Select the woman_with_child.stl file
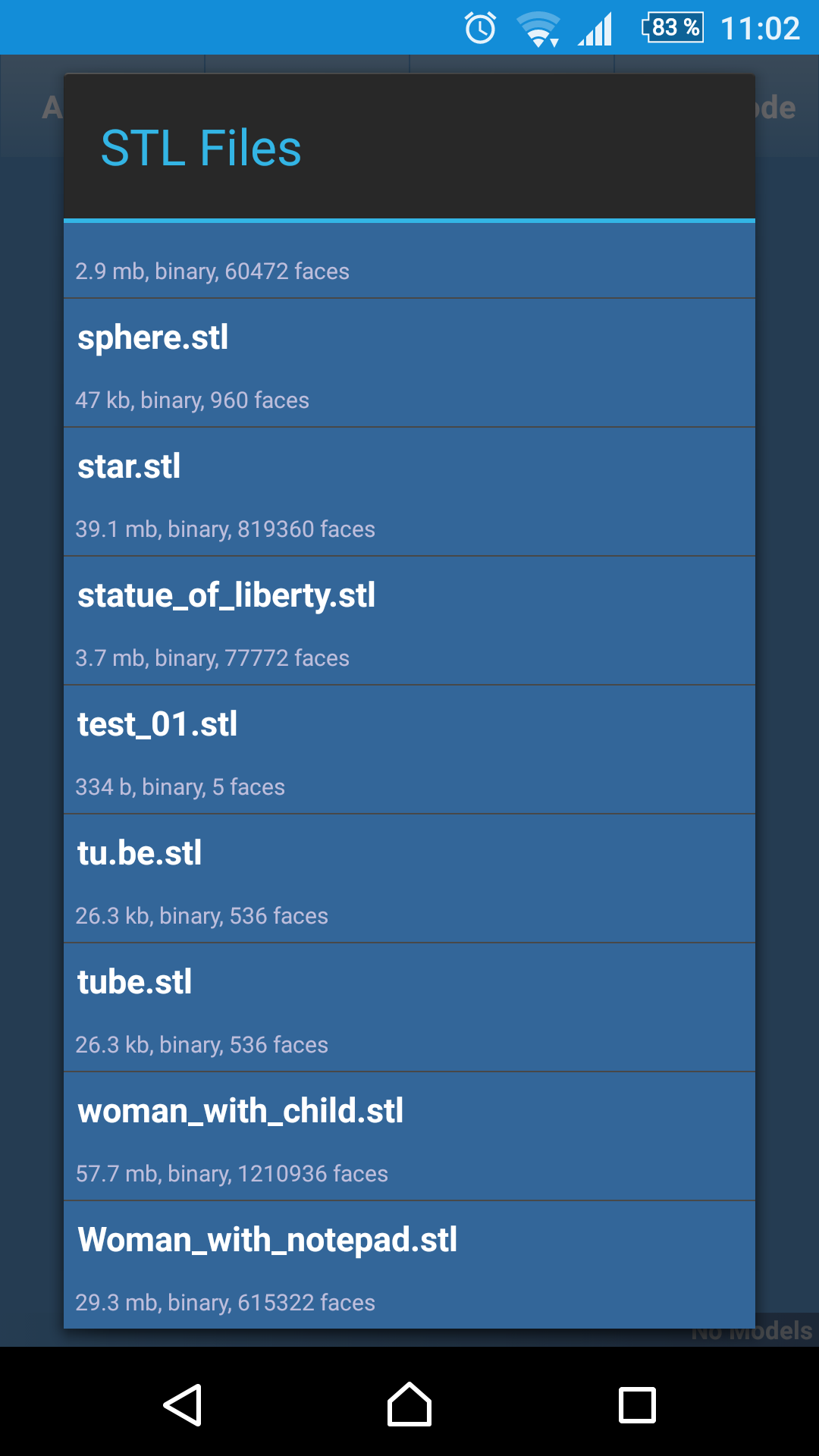 click(x=409, y=1136)
